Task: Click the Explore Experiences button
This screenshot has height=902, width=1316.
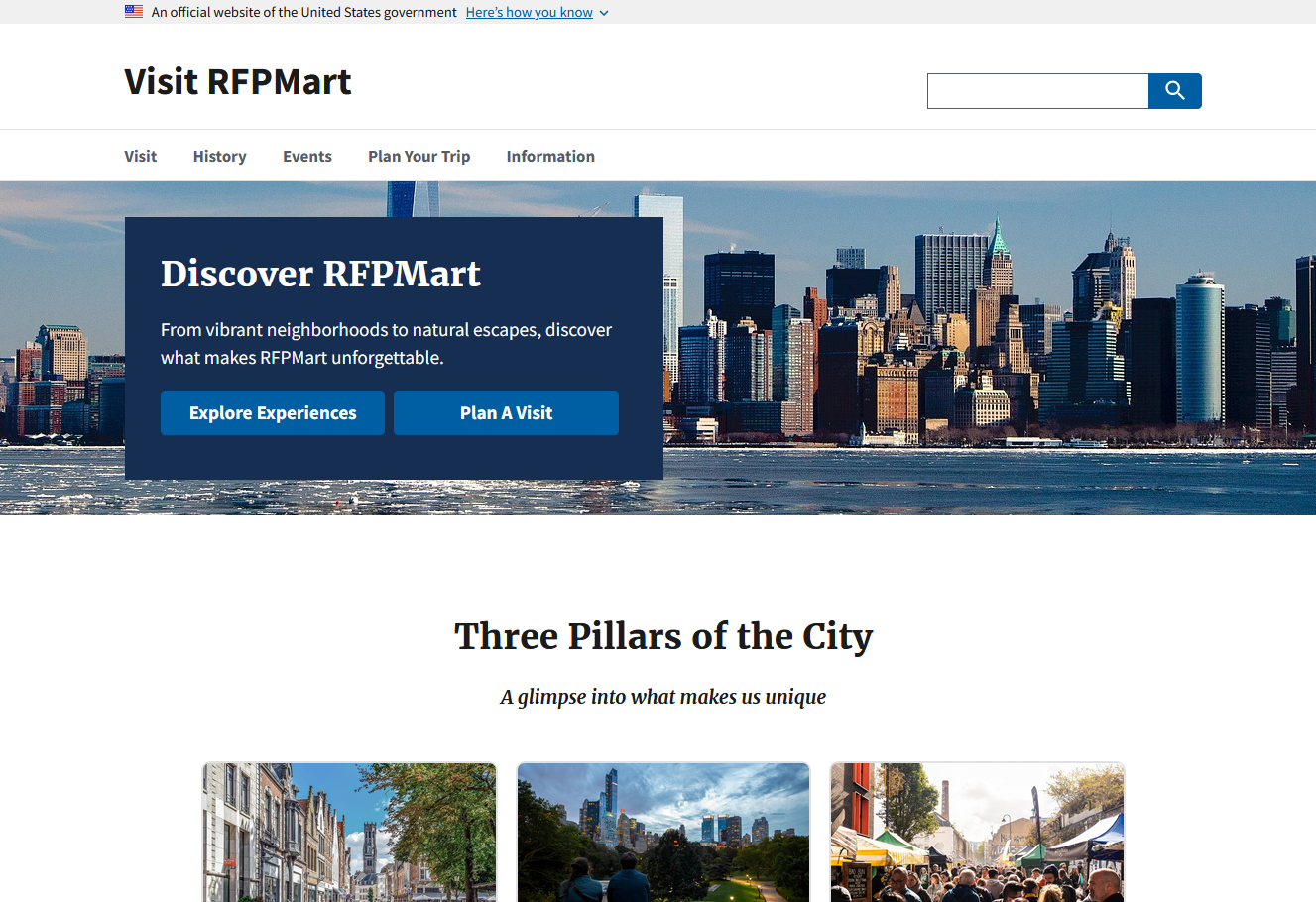Action: point(273,412)
